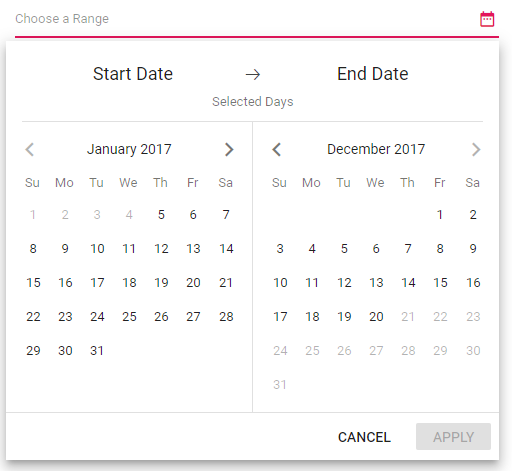Click previous month arrow beside January 2017
This screenshot has height=471, width=512.
(x=30, y=150)
